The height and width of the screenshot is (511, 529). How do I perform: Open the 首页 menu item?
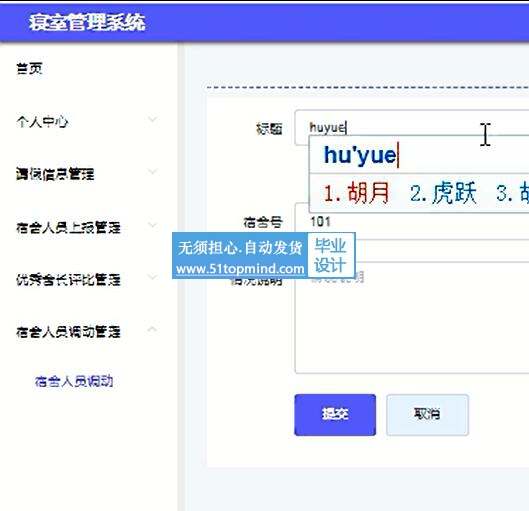(29, 69)
